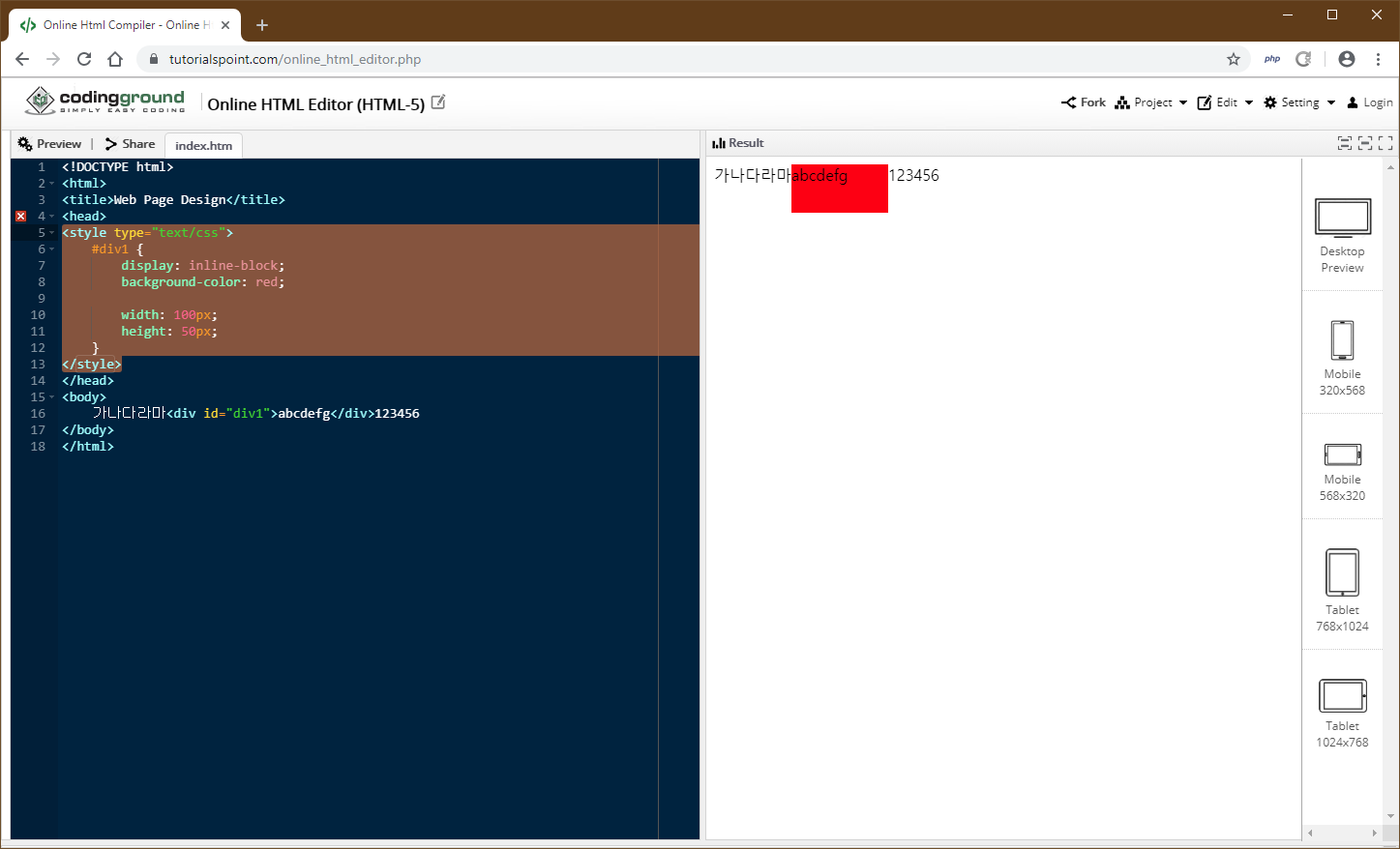Open a new browser tab

tap(262, 25)
